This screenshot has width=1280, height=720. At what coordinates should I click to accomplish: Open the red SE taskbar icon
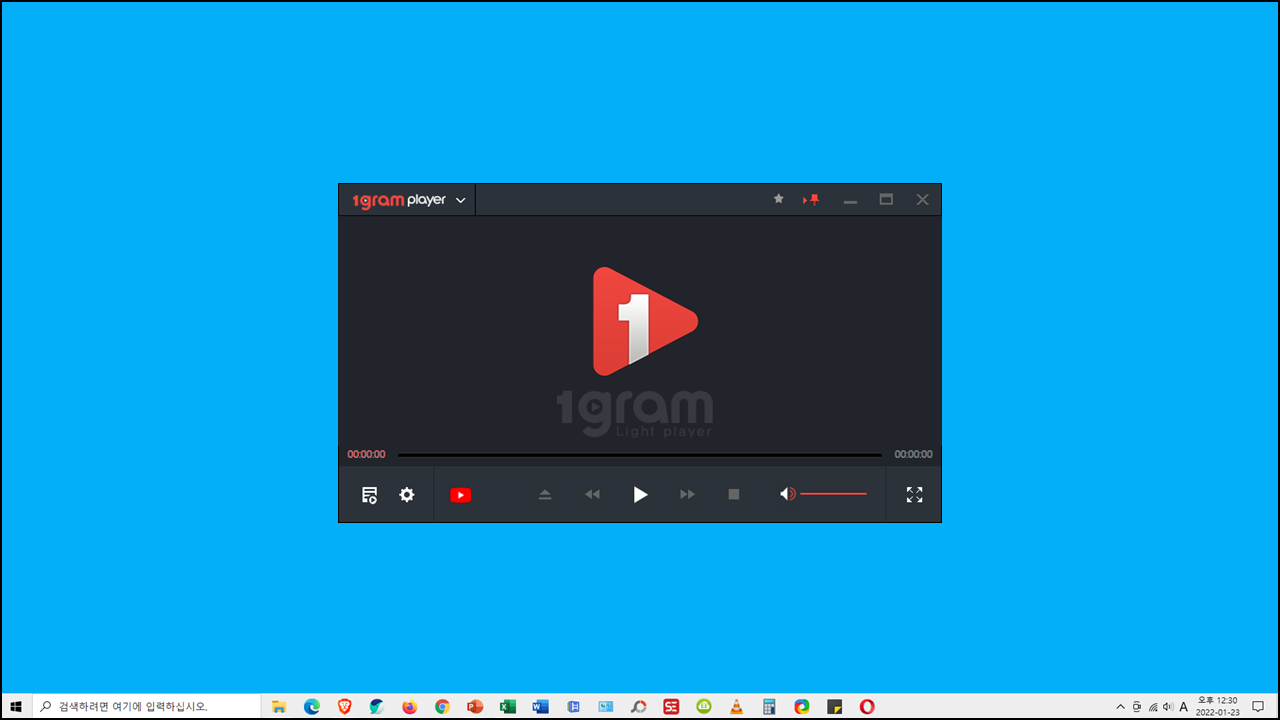671,706
